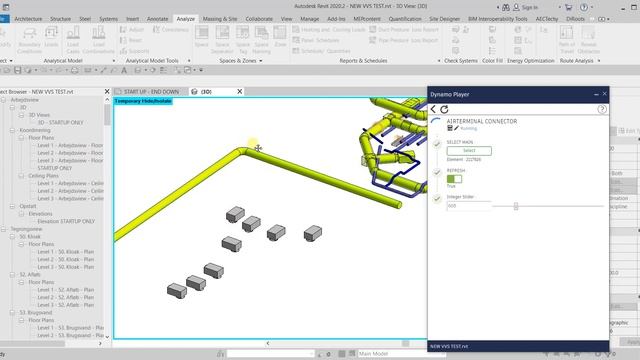Click the SELECT MAIN check mark
The height and width of the screenshot is (360, 640).
437,144
